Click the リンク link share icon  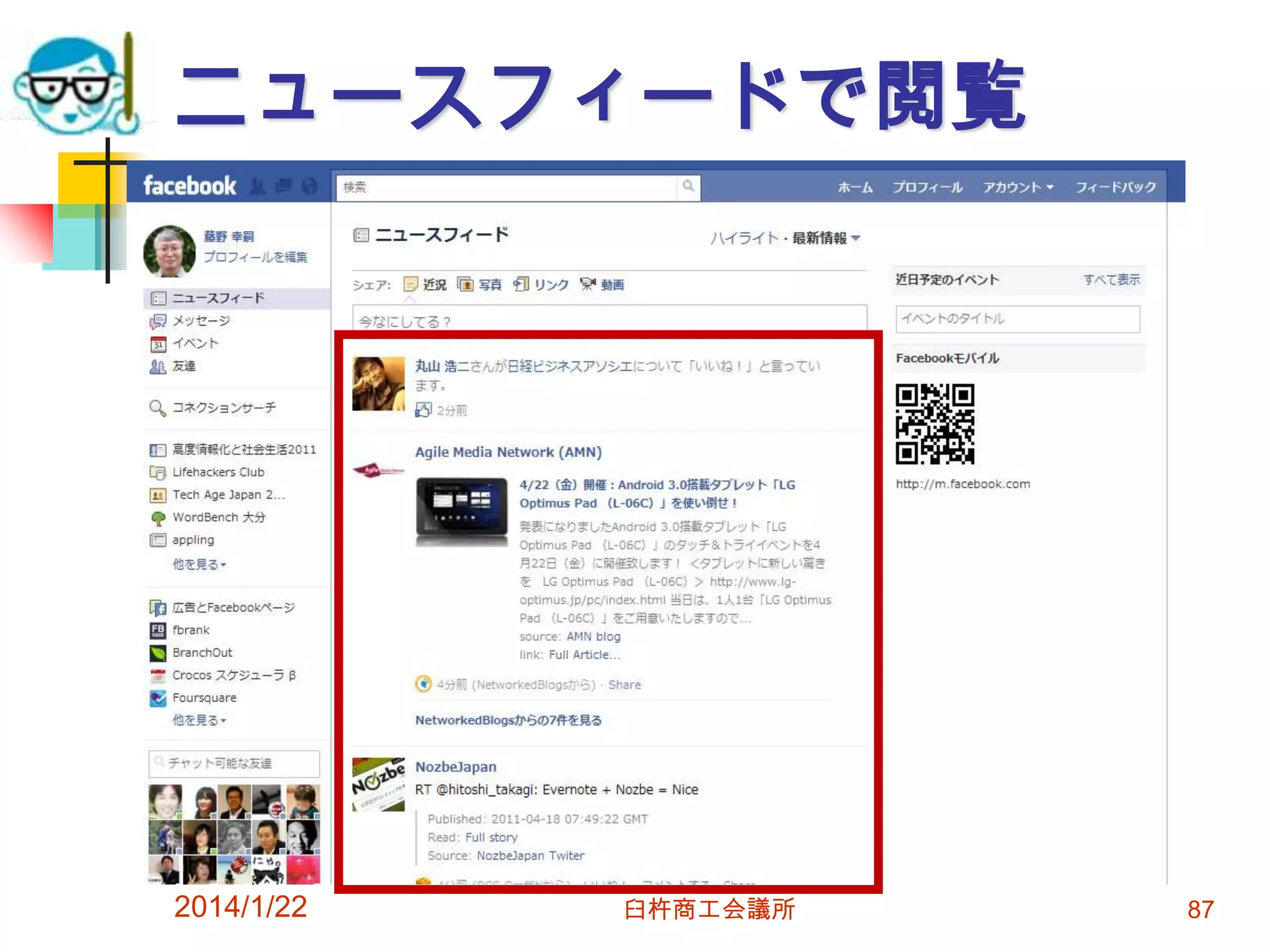coord(521,284)
